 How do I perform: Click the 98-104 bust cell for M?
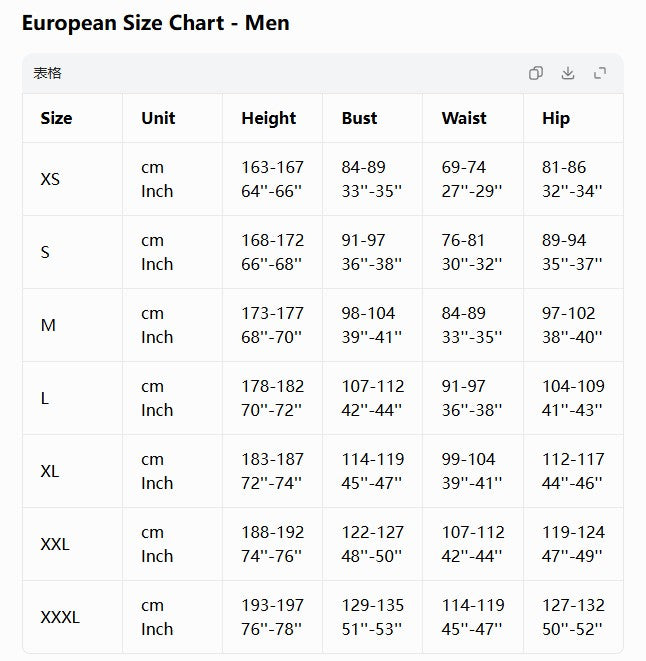(368, 313)
